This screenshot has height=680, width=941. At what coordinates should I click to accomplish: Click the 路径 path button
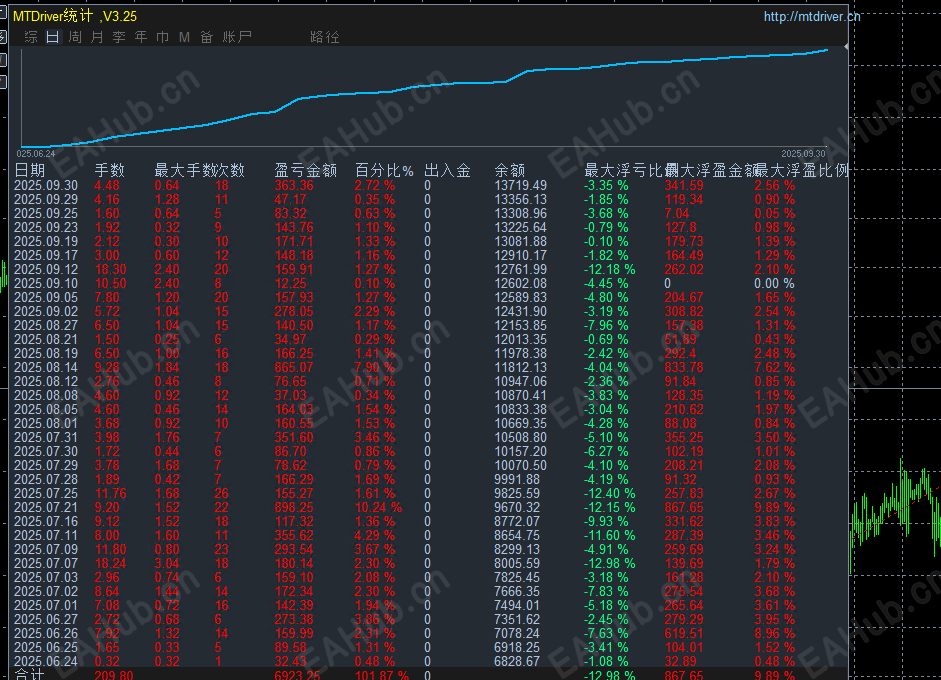tap(325, 37)
